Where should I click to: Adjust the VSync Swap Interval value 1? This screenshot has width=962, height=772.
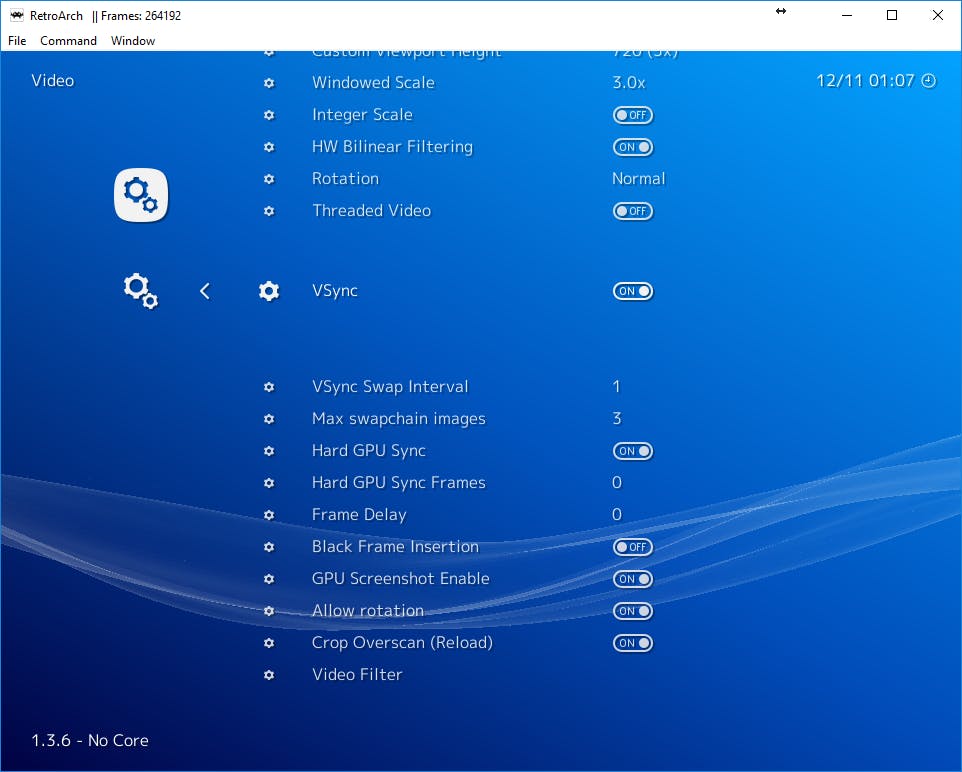pyautogui.click(x=617, y=387)
